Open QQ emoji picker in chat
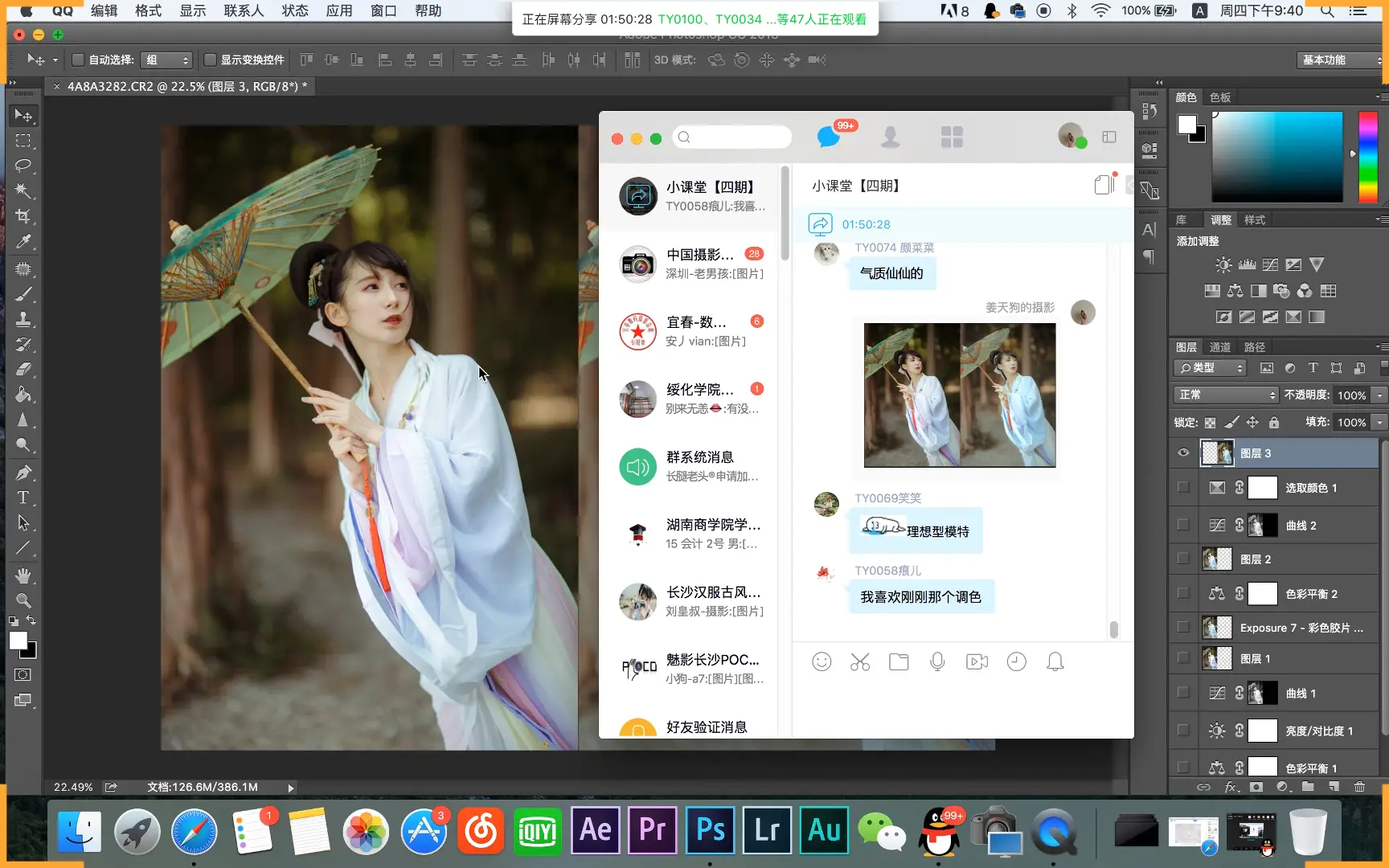This screenshot has width=1389, height=868. point(822,661)
